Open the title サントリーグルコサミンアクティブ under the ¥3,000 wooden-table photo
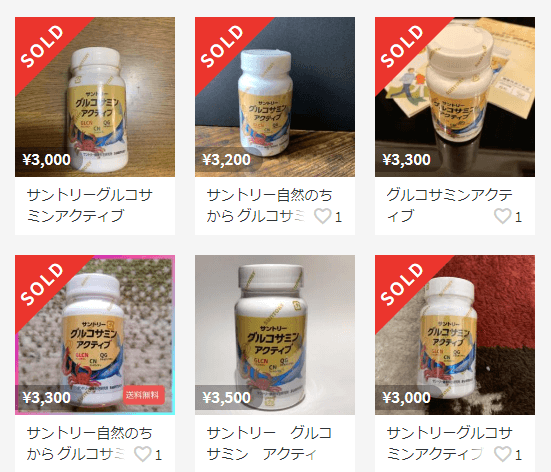 click(x=90, y=205)
